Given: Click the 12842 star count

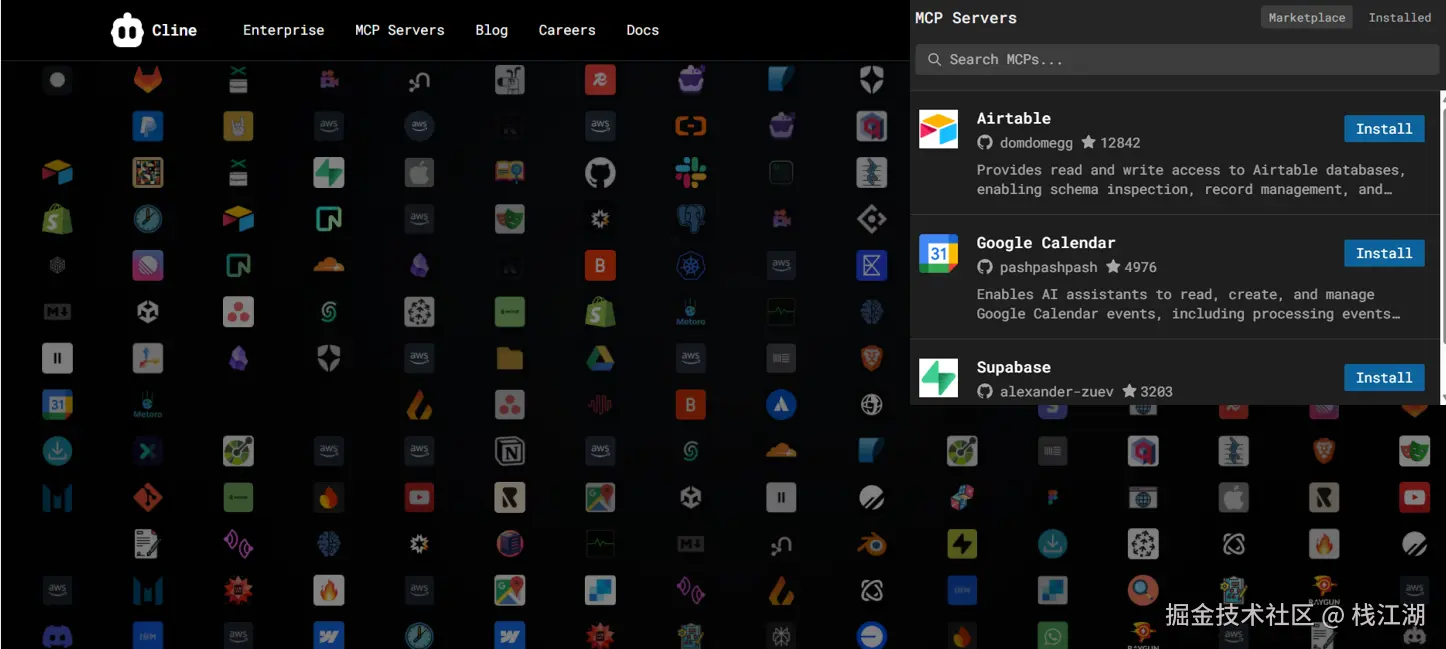Looking at the screenshot, I should [1120, 143].
